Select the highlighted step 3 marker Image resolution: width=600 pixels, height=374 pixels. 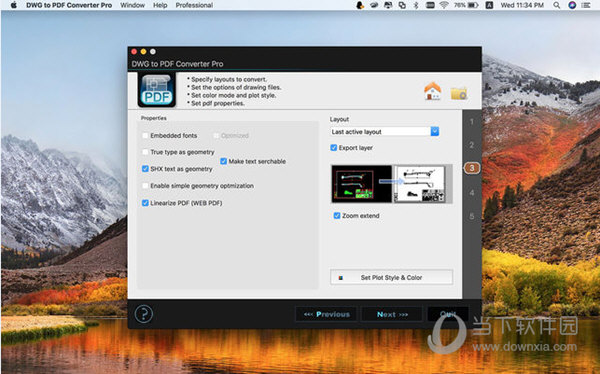[472, 168]
